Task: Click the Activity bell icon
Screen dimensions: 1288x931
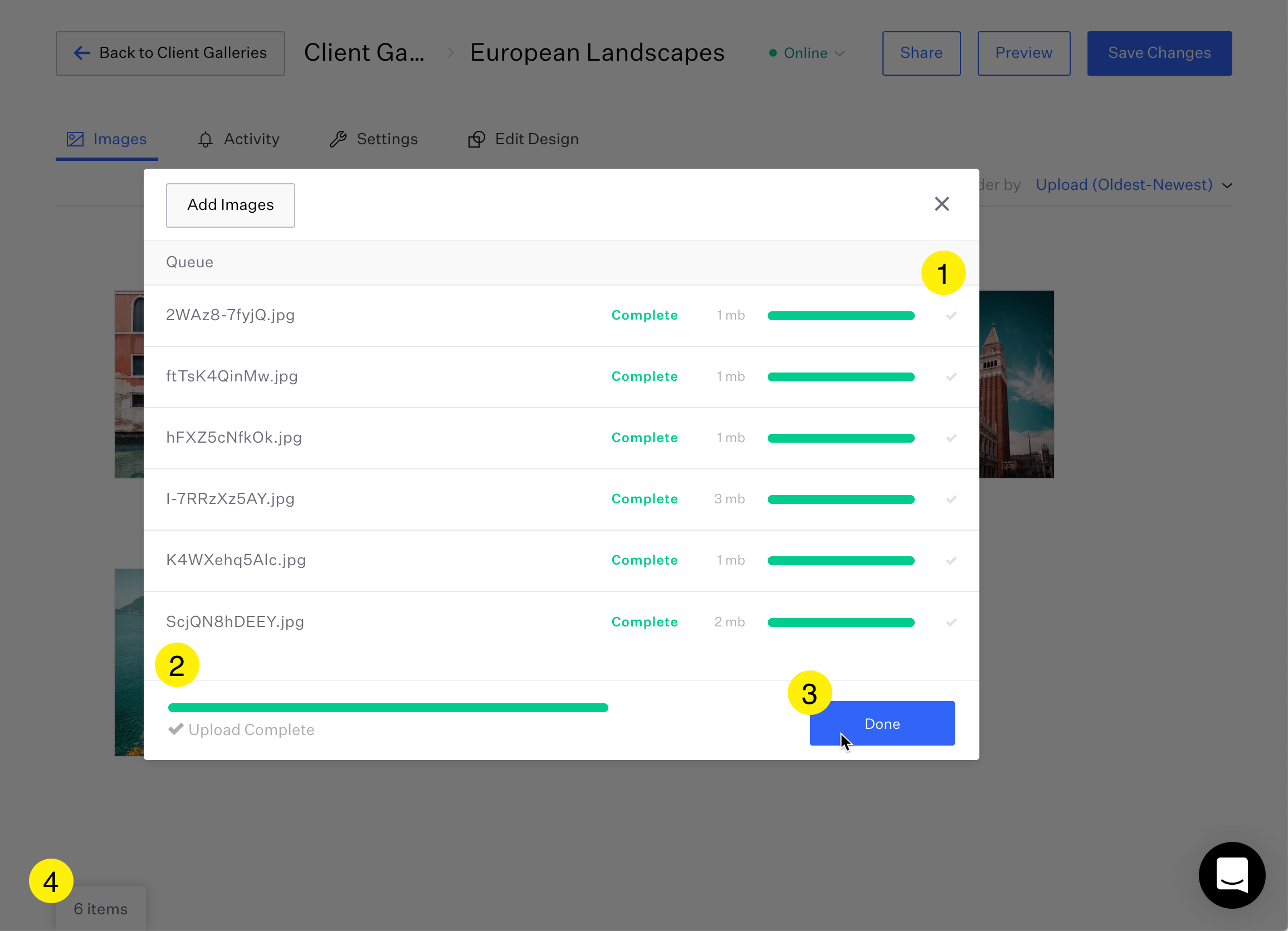Action: pyautogui.click(x=206, y=139)
